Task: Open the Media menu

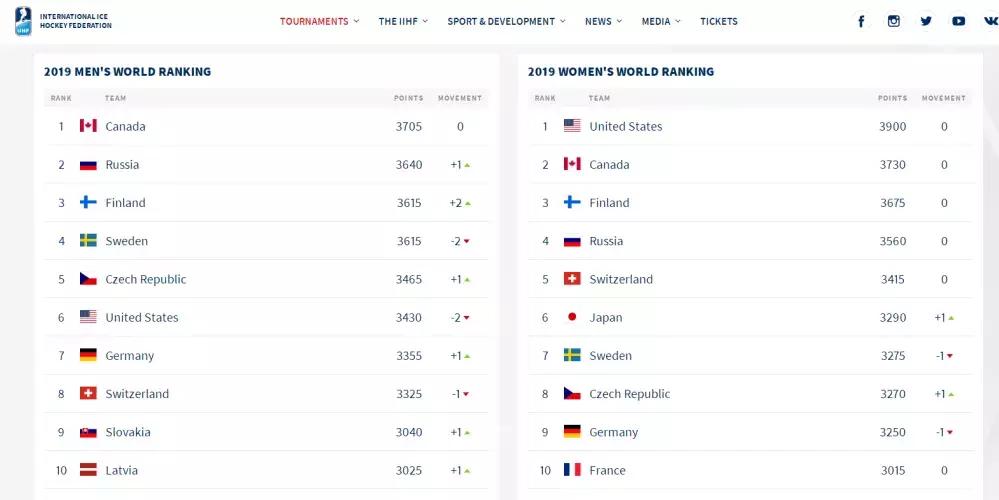Action: (x=661, y=21)
